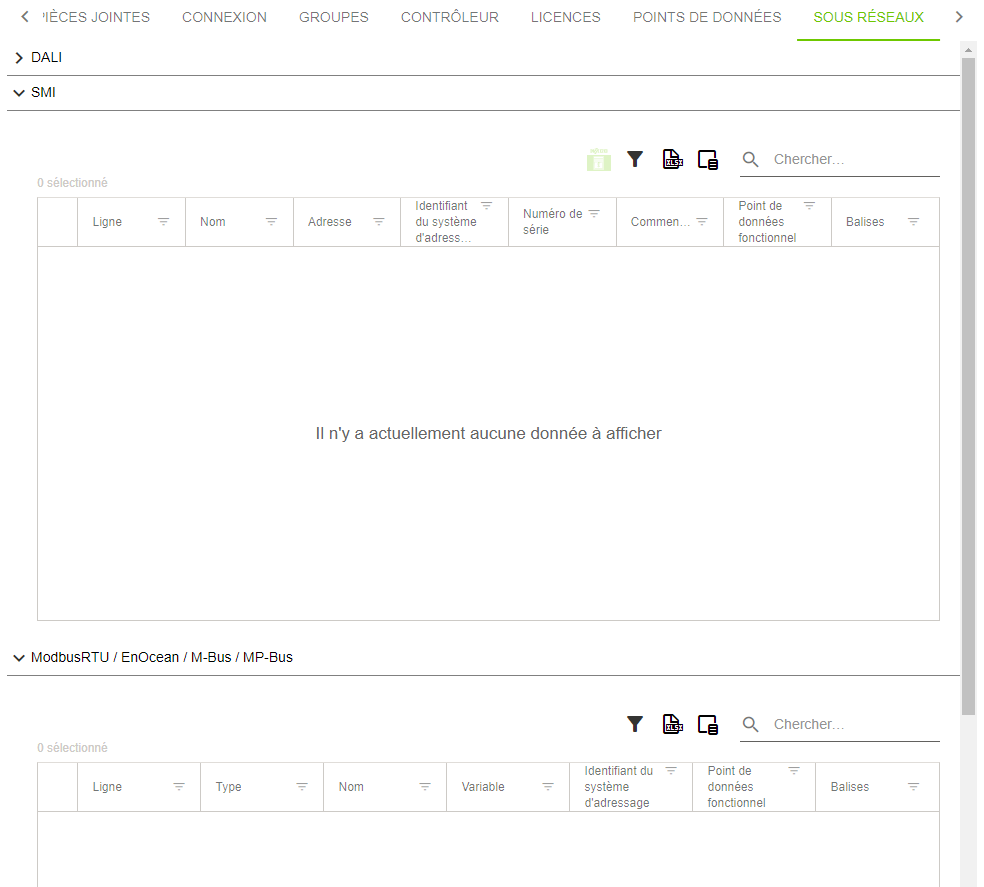The width and height of the screenshot is (984, 887).
Task: Open filter for ModbusRTU Ligne column
Action: point(179,787)
